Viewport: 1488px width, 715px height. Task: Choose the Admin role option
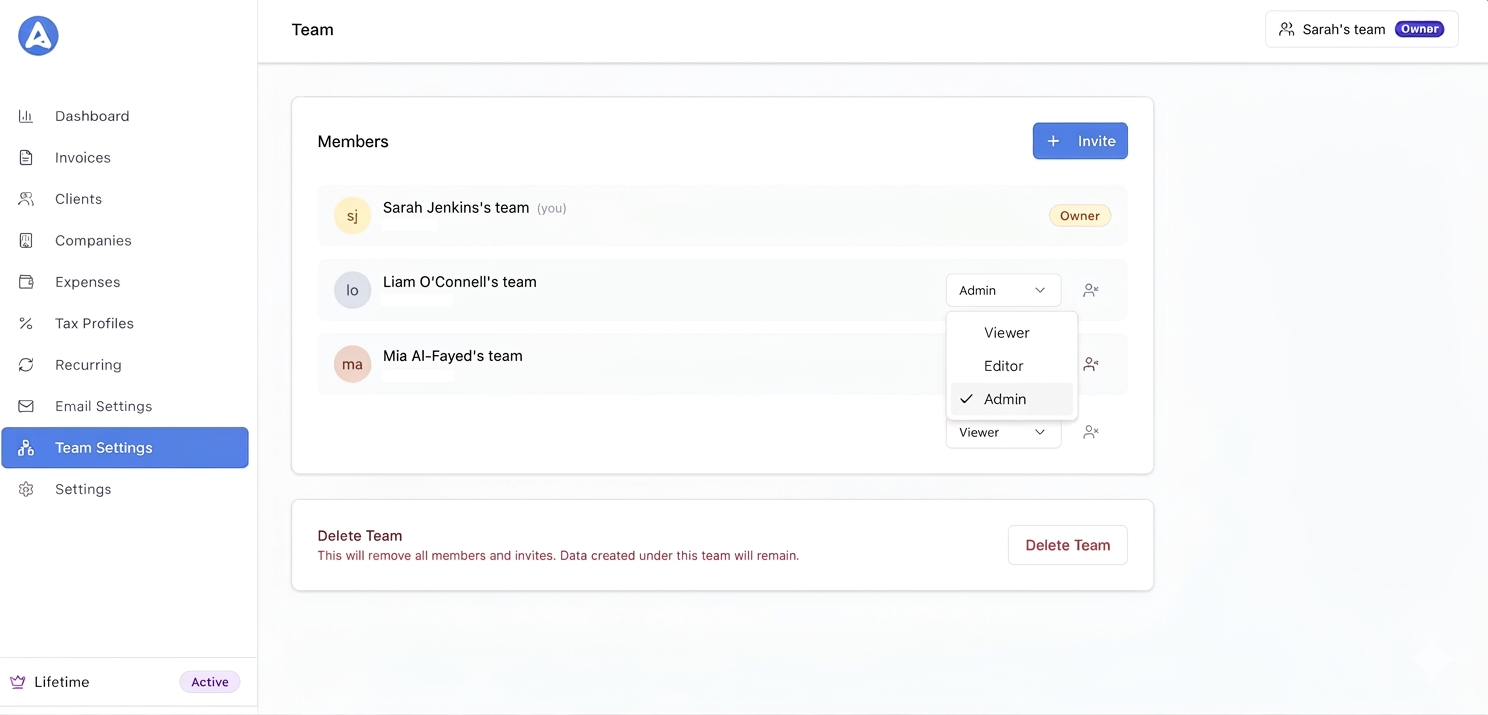pyautogui.click(x=1012, y=399)
